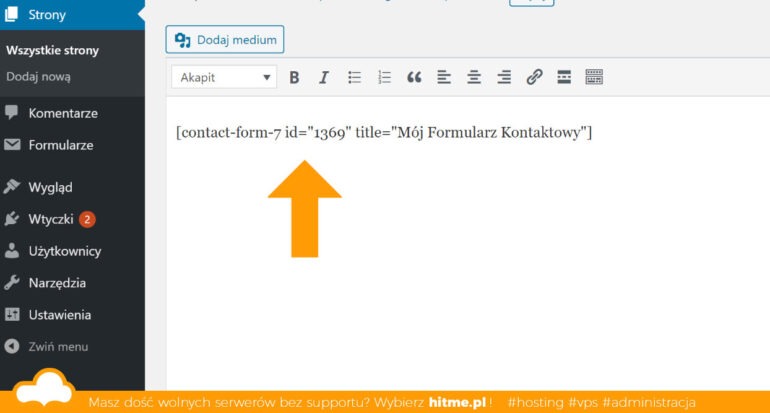Viewport: 770px width, 413px height.
Task: Open the Wygląd menu
Action: point(72,187)
